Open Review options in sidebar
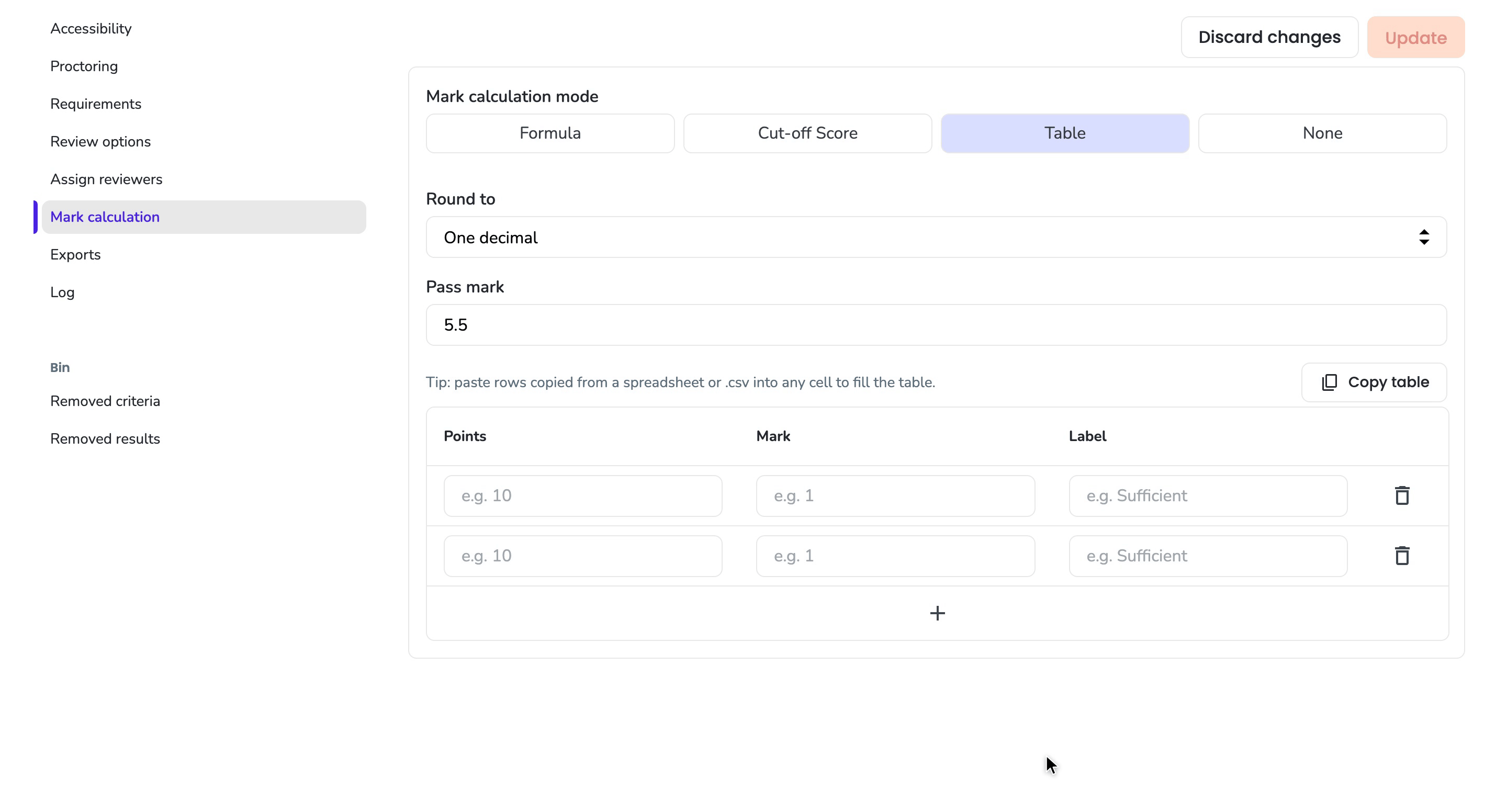 [x=100, y=142]
